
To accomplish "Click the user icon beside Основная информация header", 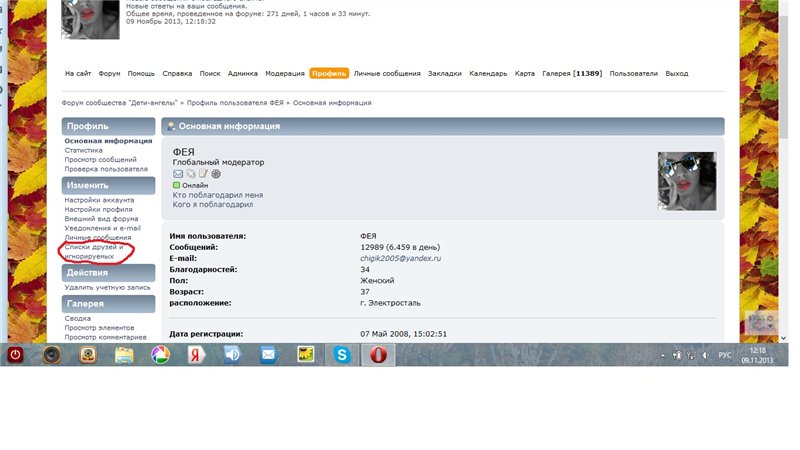I will click(x=171, y=126).
